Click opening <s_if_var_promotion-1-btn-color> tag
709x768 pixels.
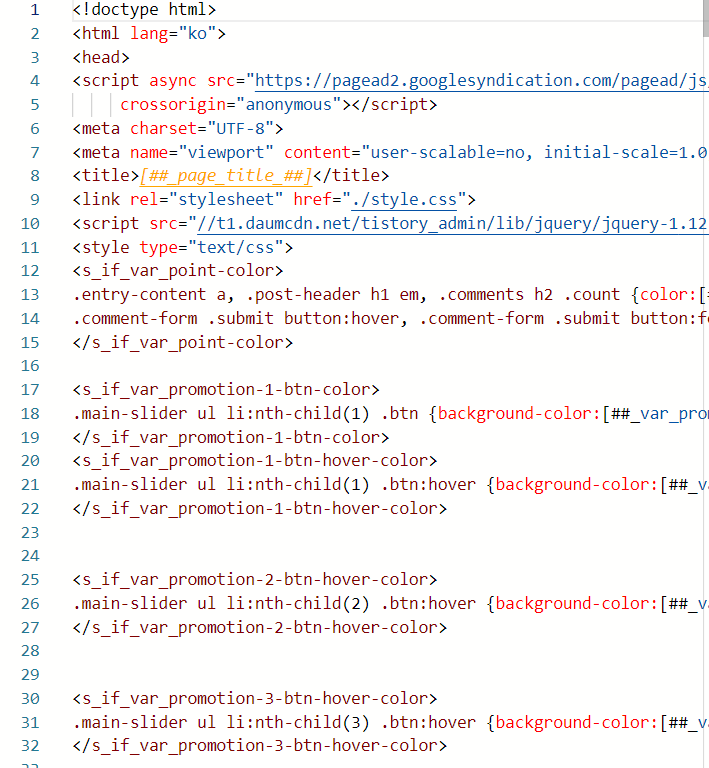coord(226,390)
